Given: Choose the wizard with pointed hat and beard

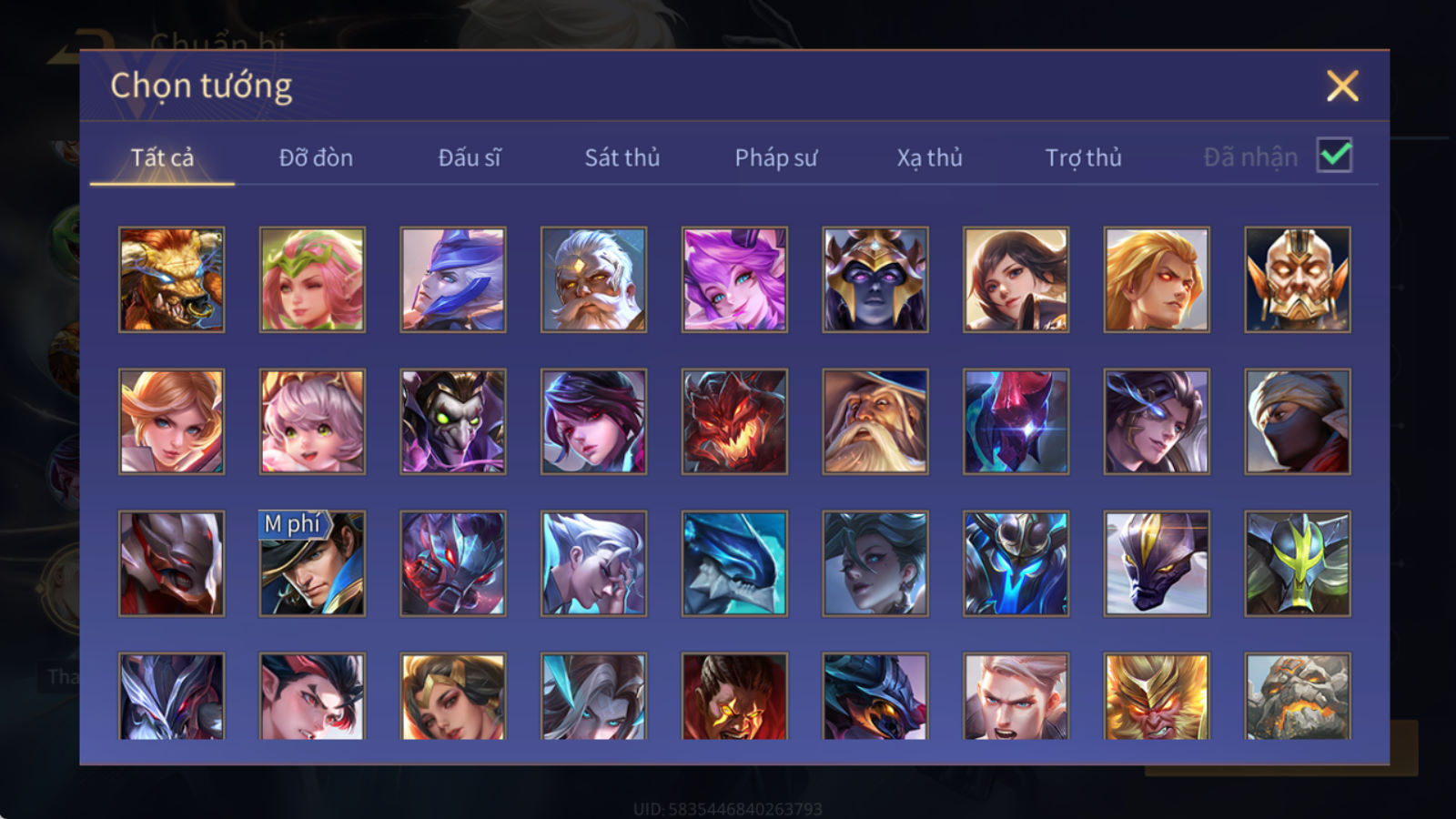Looking at the screenshot, I should click(875, 421).
